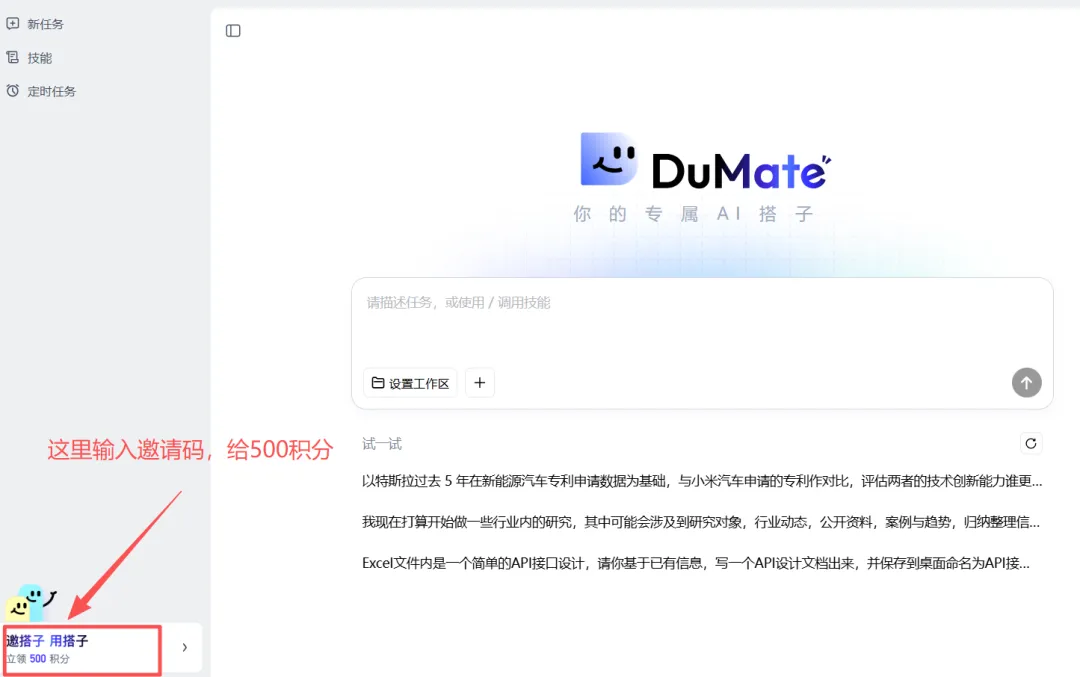
Task: Click the 你的专属AI搭子 tagline
Action: (x=693, y=214)
